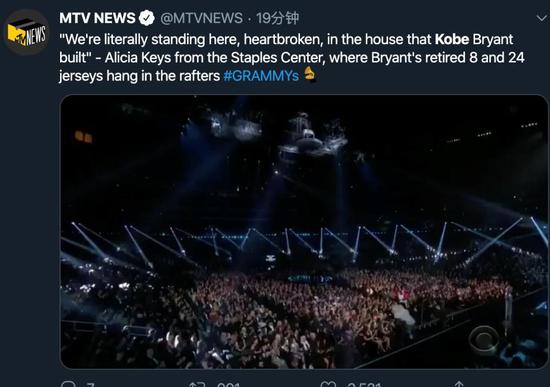This screenshot has height=387, width=550.
Task: Click the CBS eye watermark on the video
Action: coord(484,339)
